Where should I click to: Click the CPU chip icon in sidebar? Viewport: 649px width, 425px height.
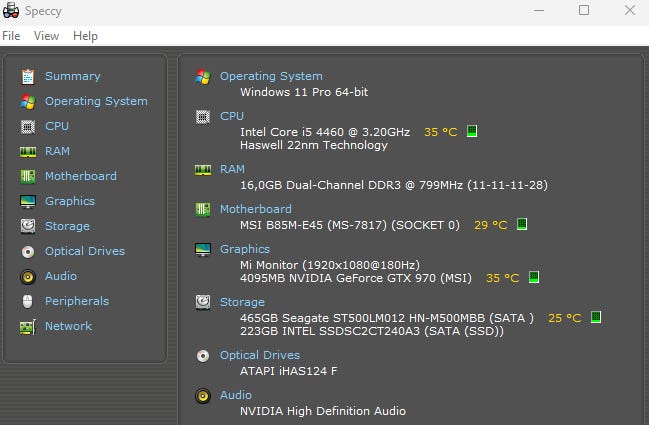[27, 126]
